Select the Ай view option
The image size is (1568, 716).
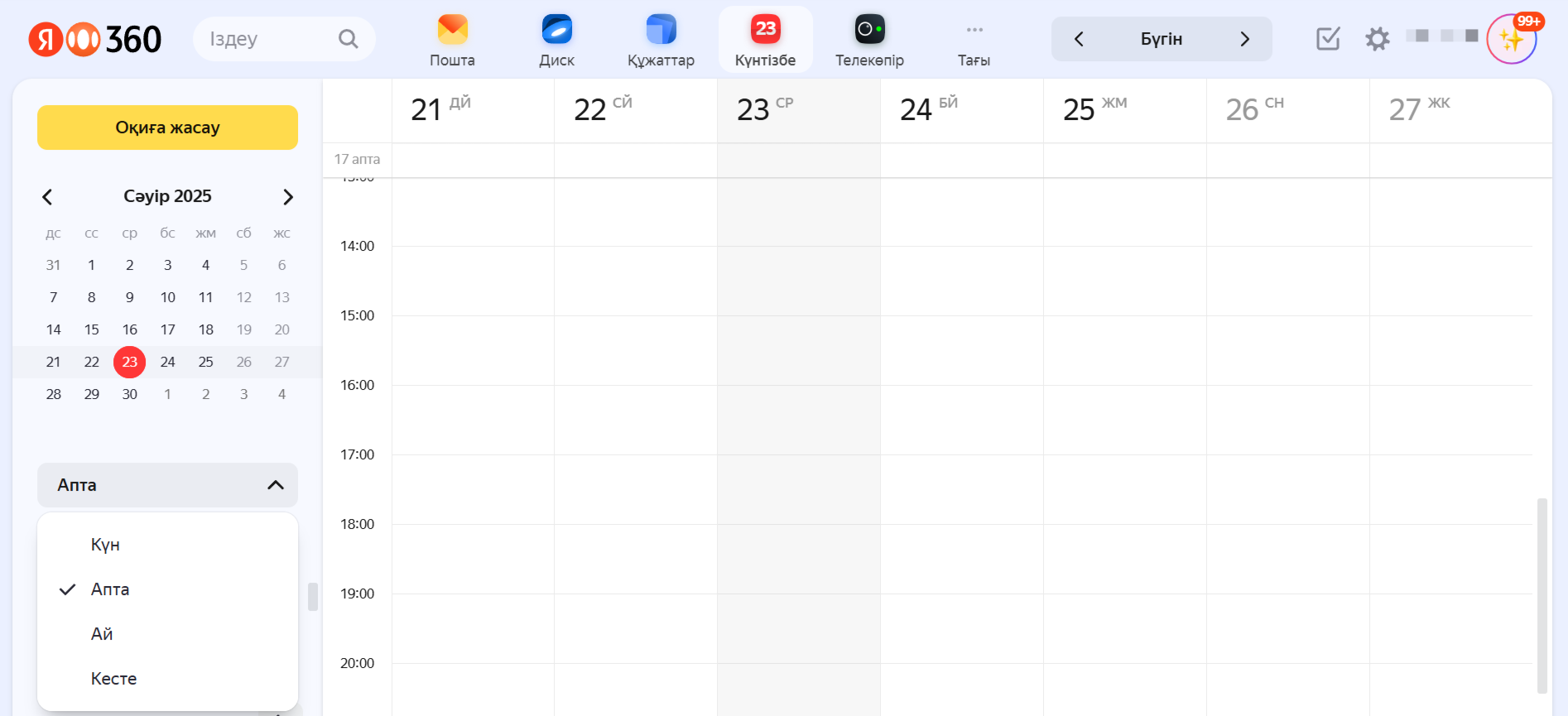(x=102, y=634)
